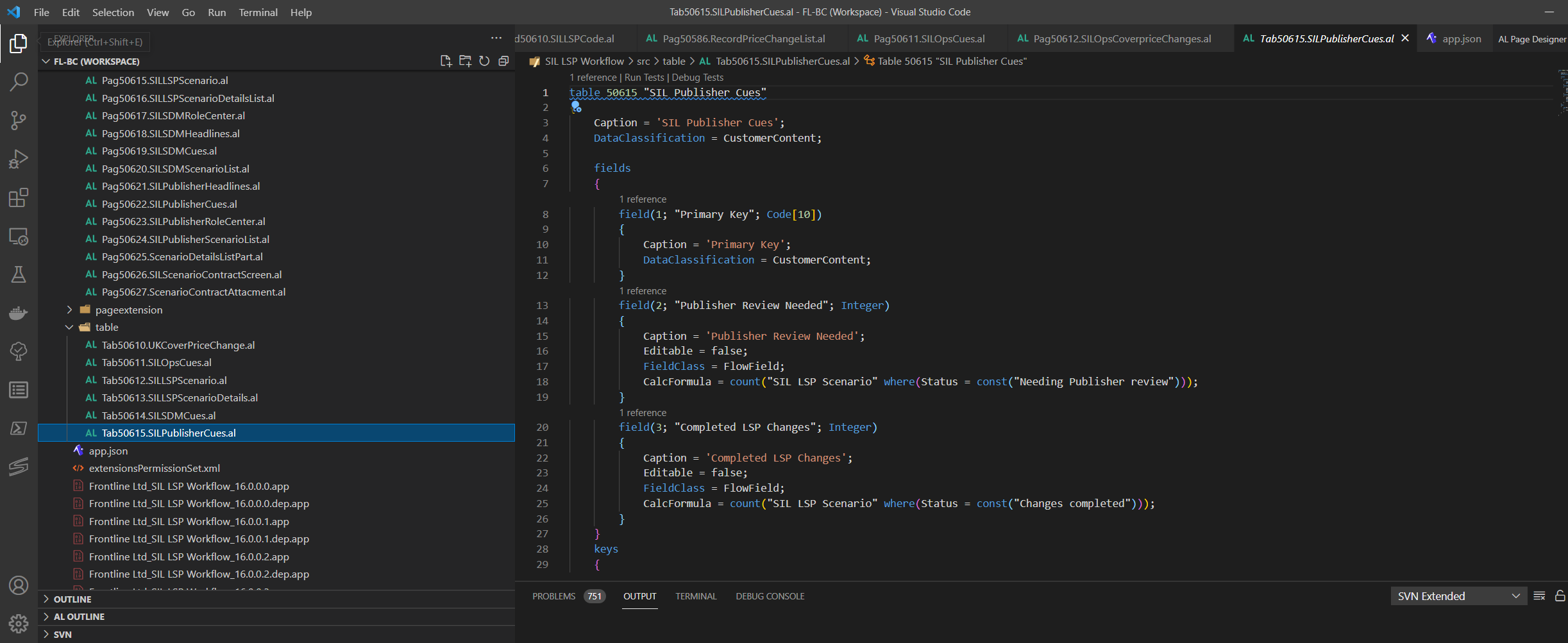Open the Run menu
The width and height of the screenshot is (1568, 643).
pos(217,12)
